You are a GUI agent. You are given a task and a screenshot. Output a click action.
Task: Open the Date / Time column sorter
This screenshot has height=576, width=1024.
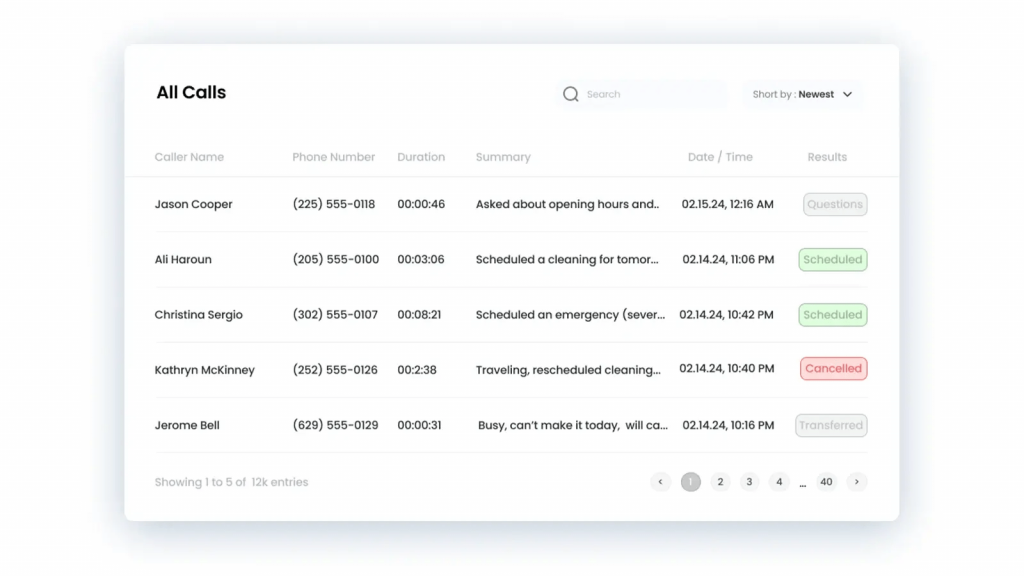tap(720, 157)
